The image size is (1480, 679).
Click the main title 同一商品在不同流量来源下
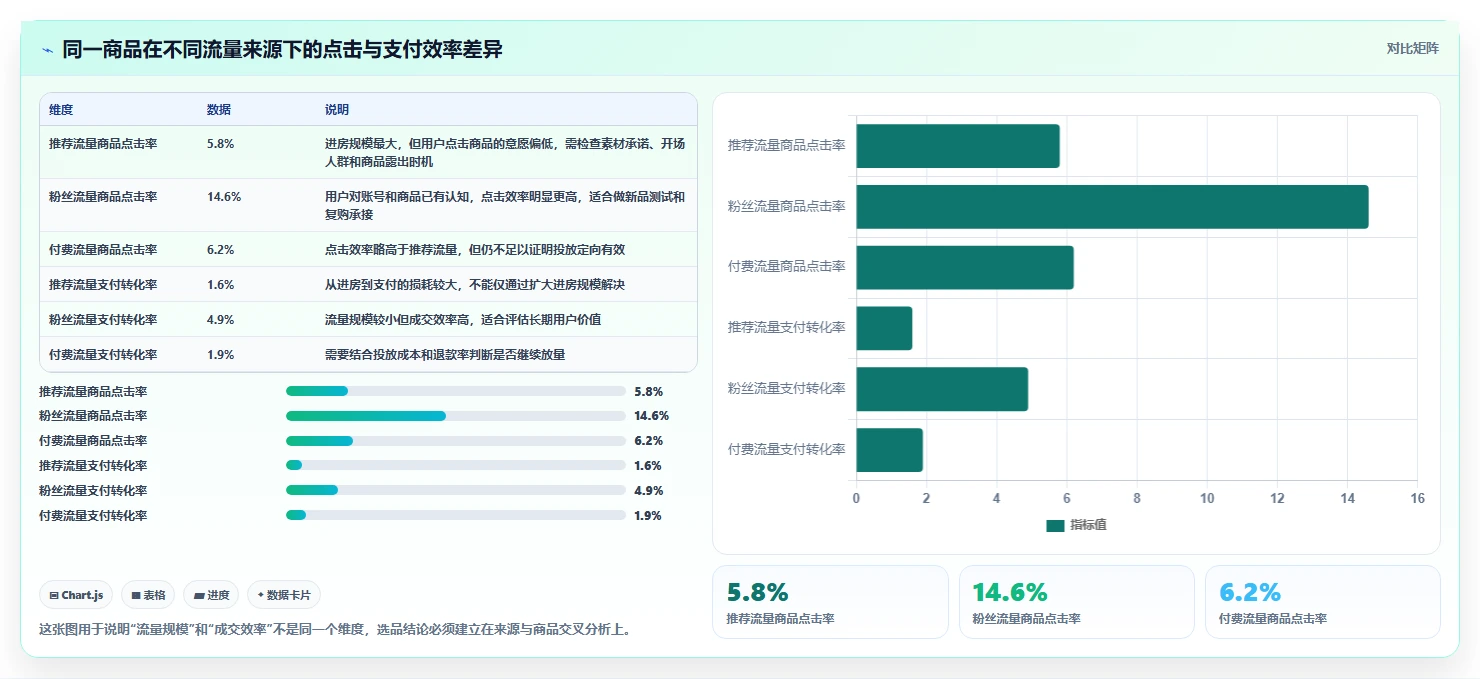click(282, 50)
